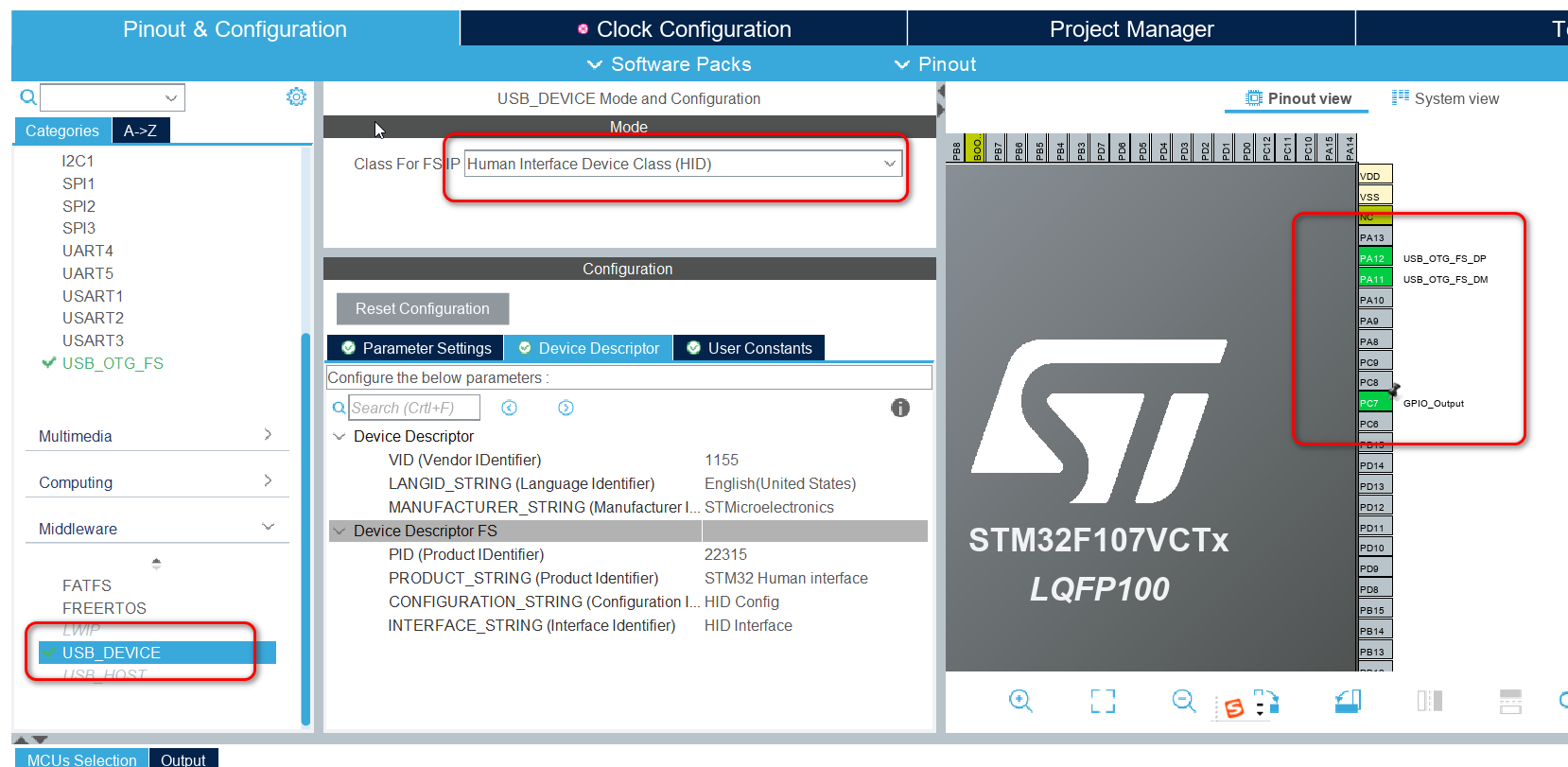Open the User Constants tab
The width and height of the screenshot is (1568, 767).
click(749, 348)
